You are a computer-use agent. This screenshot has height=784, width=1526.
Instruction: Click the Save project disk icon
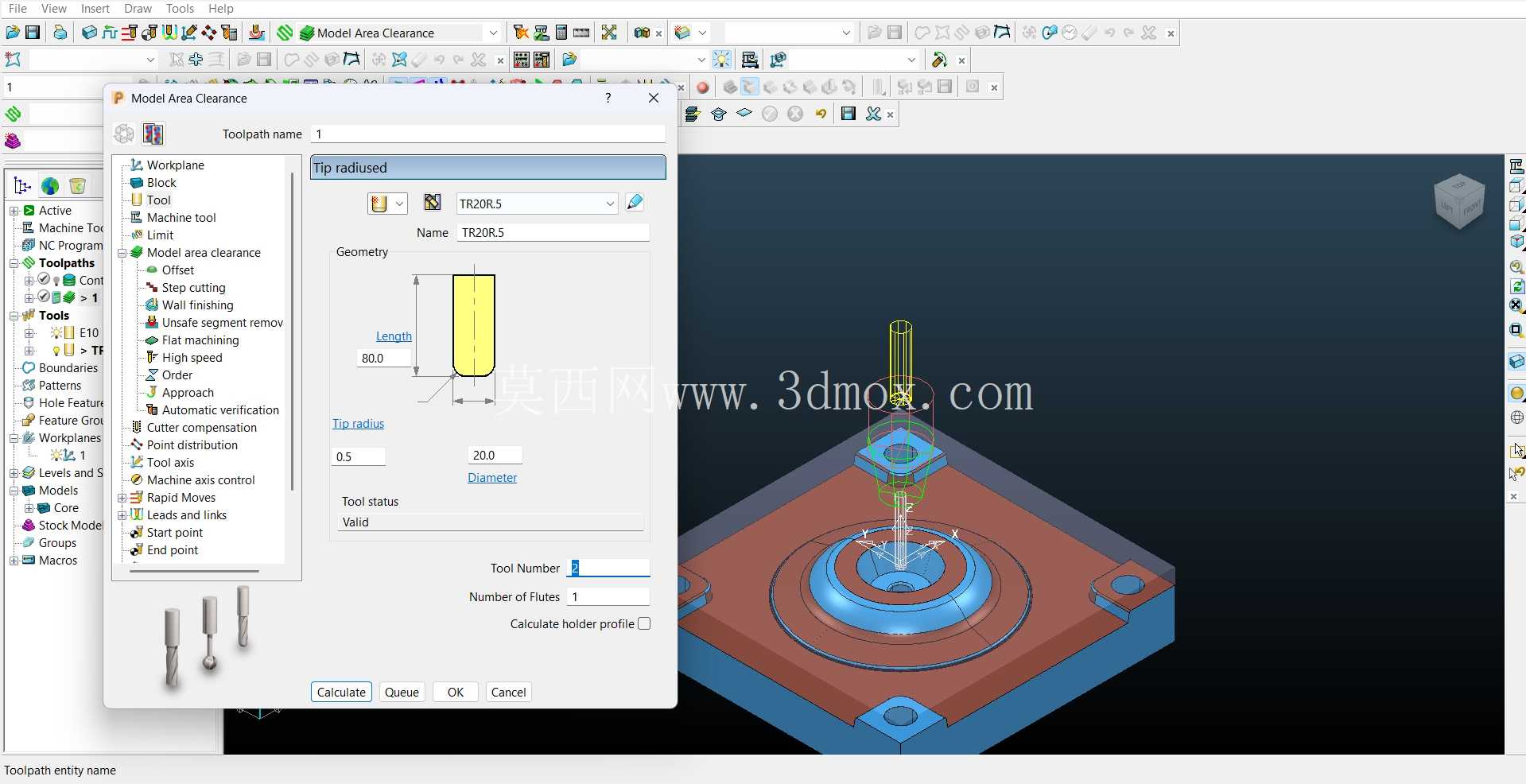[x=33, y=33]
